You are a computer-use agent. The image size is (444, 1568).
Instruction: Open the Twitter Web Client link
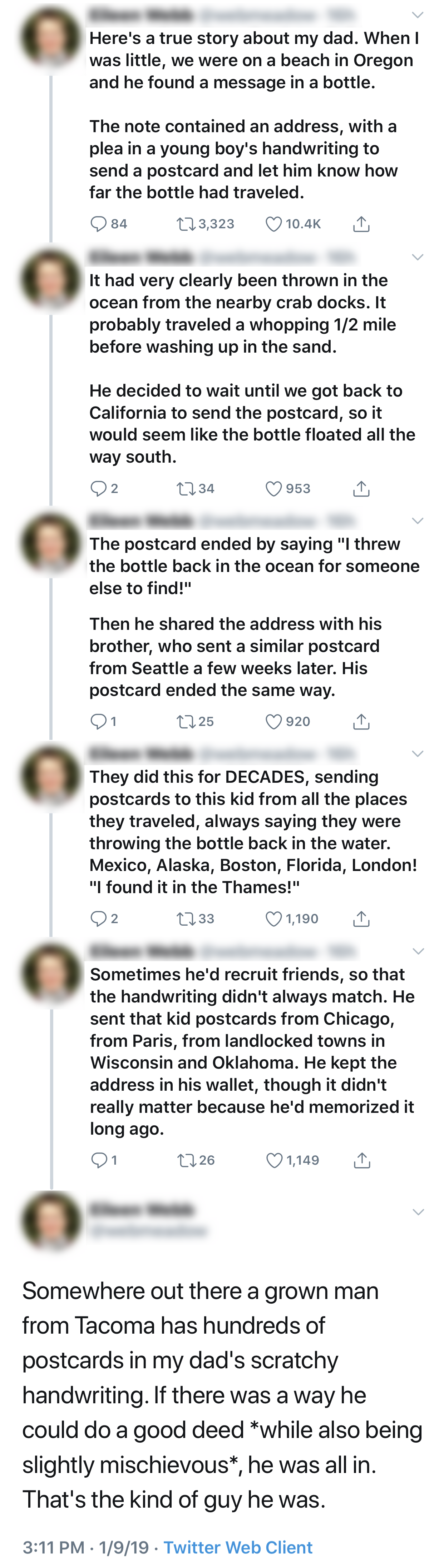point(237,1547)
